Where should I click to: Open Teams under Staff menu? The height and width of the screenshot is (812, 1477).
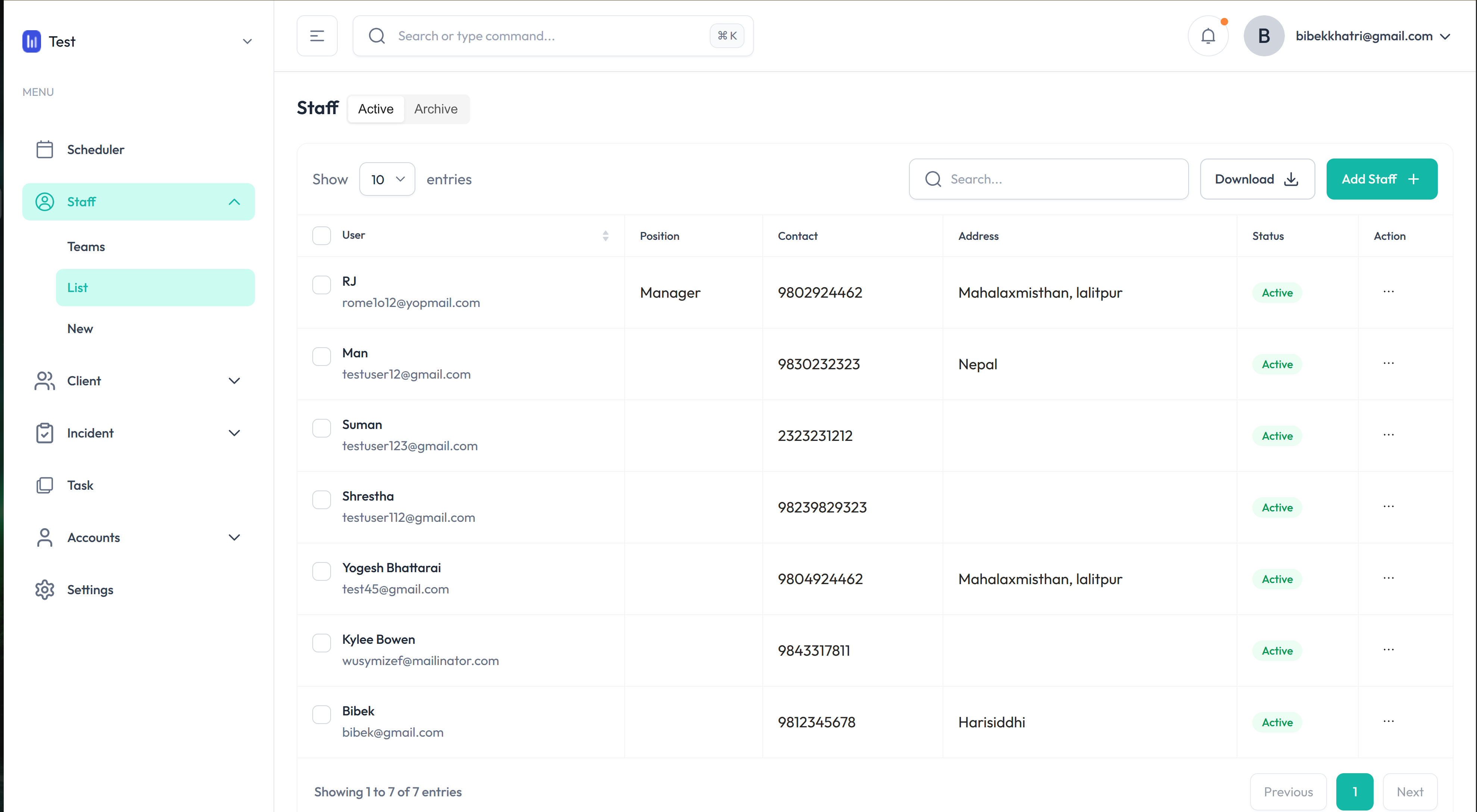tap(86, 247)
